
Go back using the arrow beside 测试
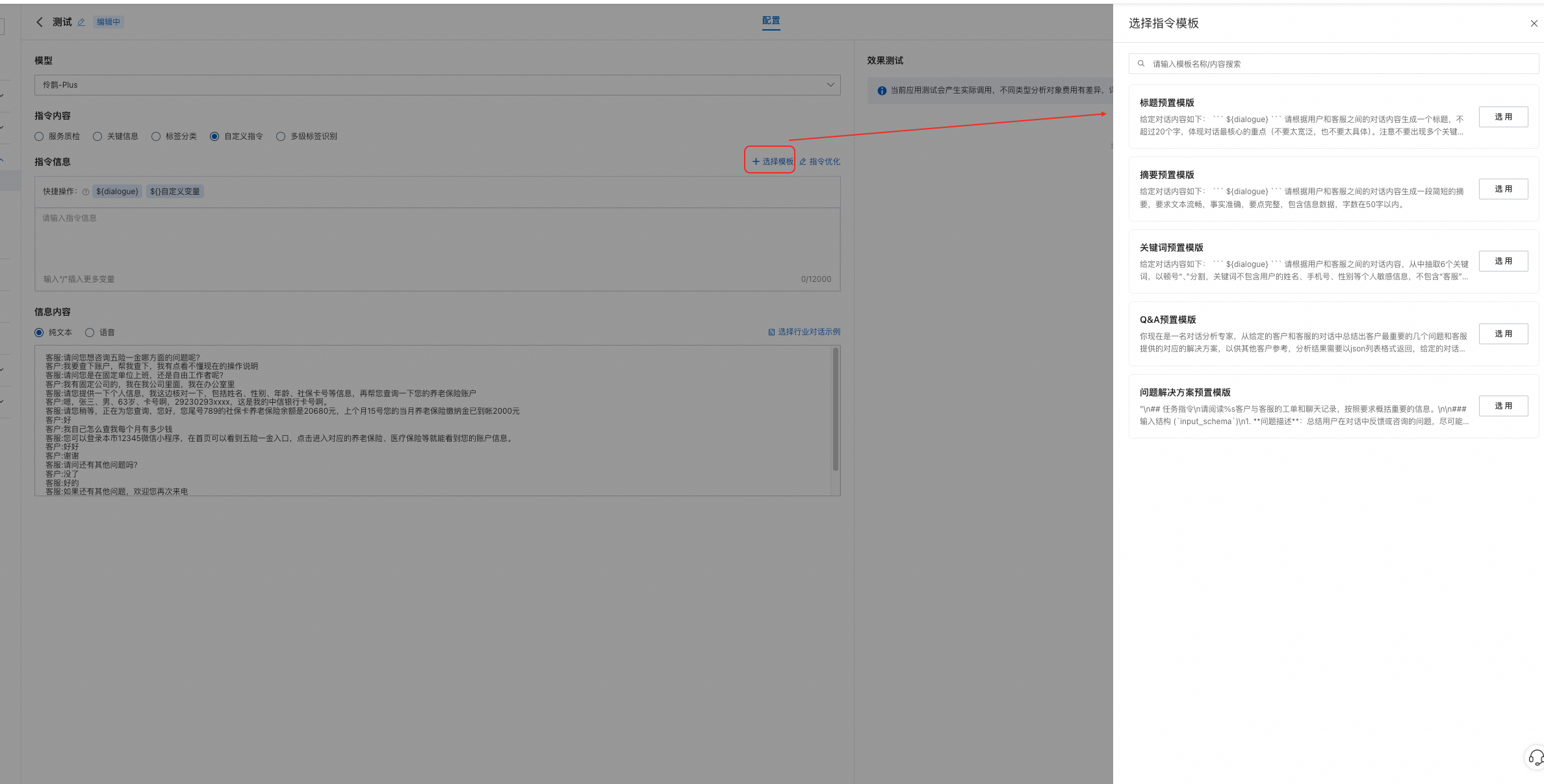pos(40,22)
